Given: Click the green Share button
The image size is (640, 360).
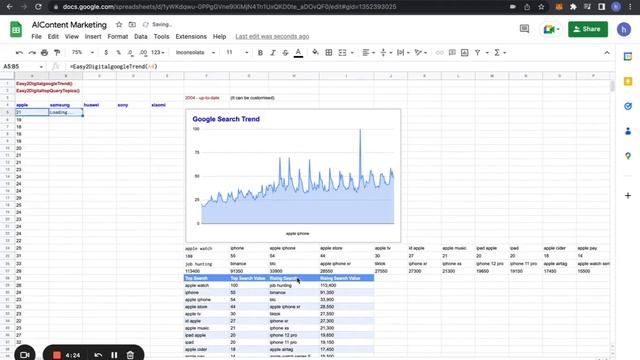Looking at the screenshot, I should tap(588, 29).
